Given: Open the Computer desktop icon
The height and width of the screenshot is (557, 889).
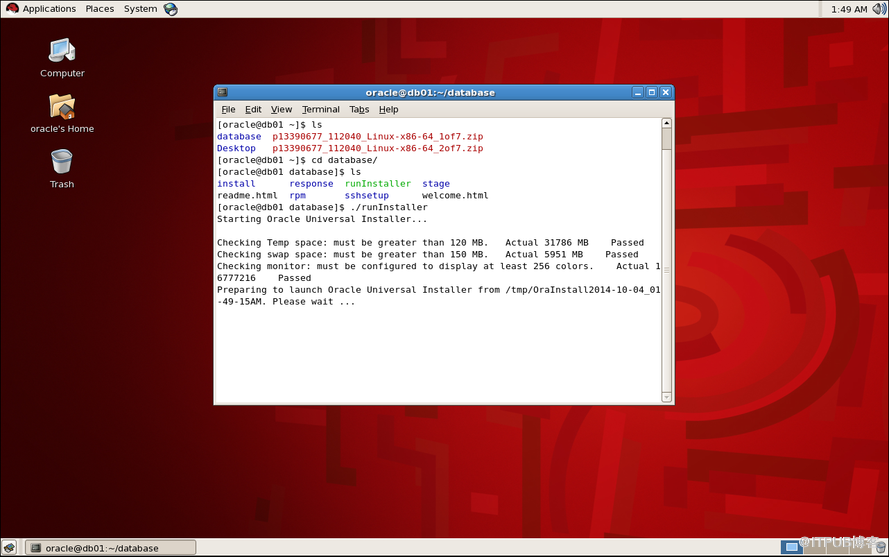Looking at the screenshot, I should point(62,57).
